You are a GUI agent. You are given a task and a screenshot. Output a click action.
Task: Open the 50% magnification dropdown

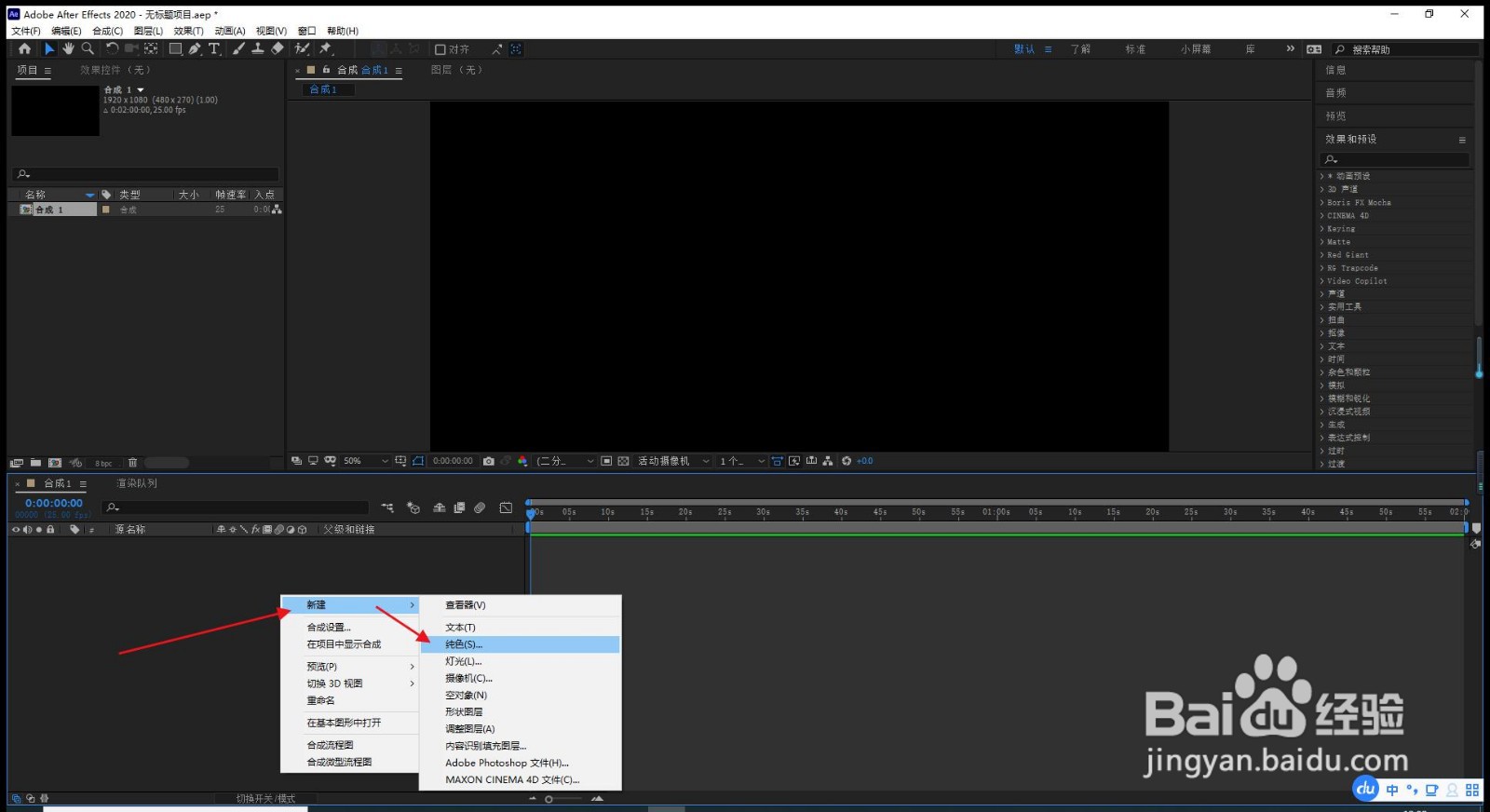tap(366, 461)
